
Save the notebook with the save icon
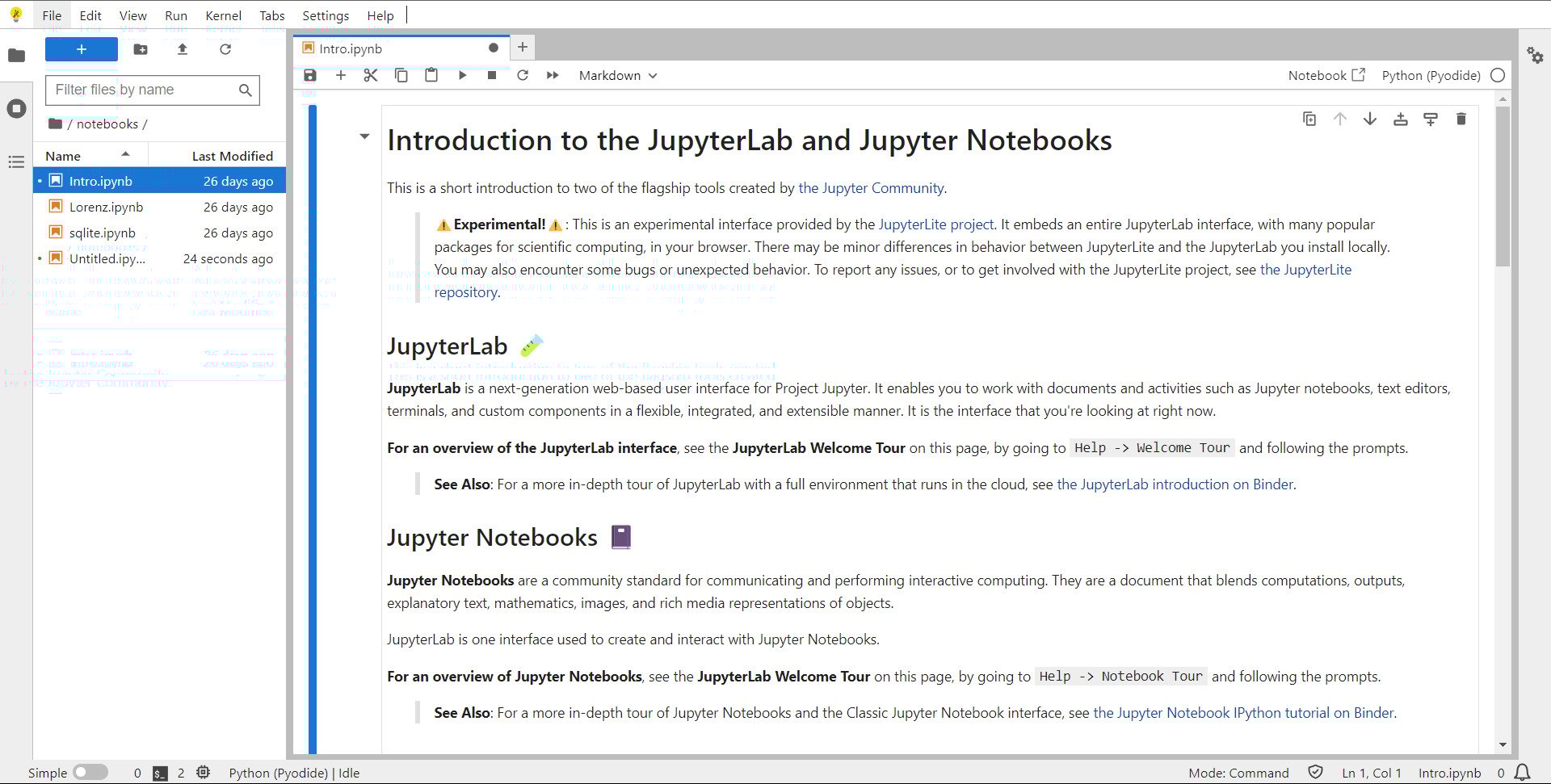[310, 75]
